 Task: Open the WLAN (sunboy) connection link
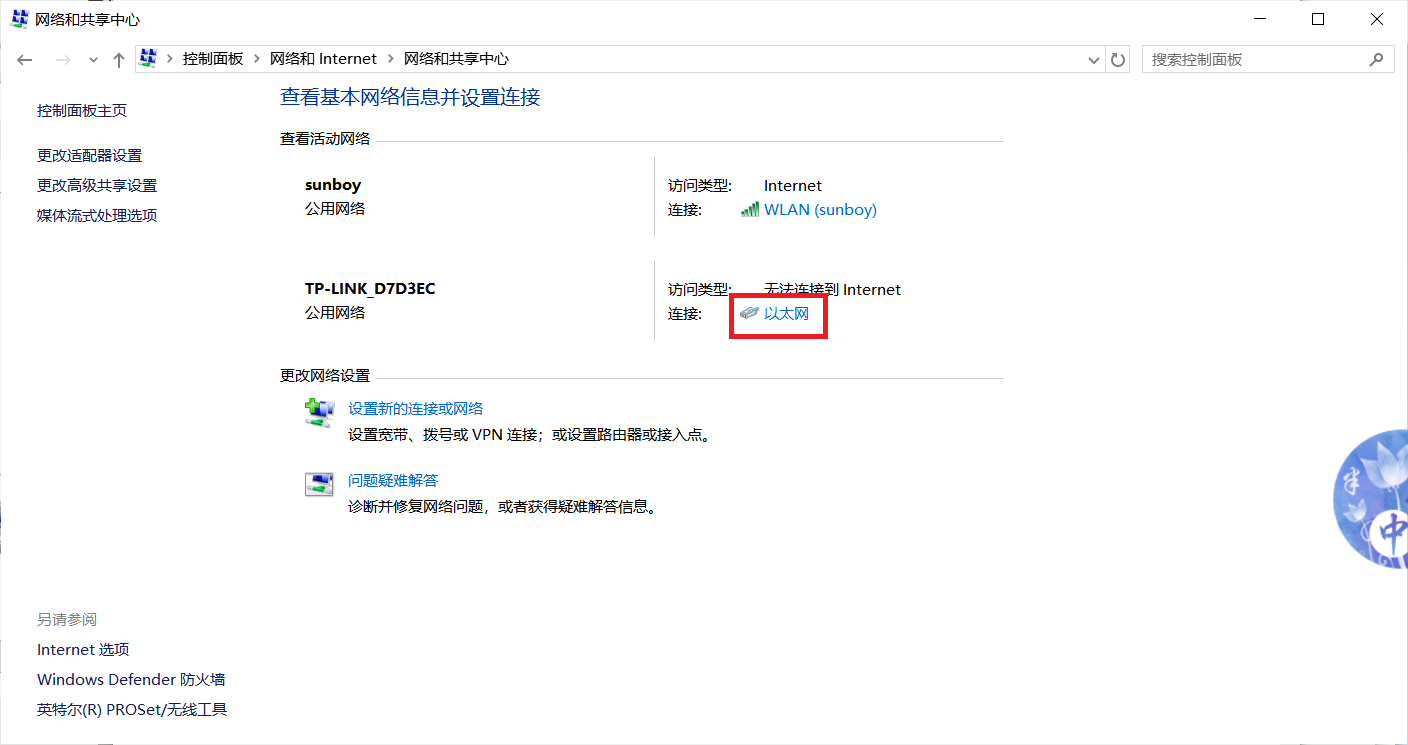tap(820, 210)
